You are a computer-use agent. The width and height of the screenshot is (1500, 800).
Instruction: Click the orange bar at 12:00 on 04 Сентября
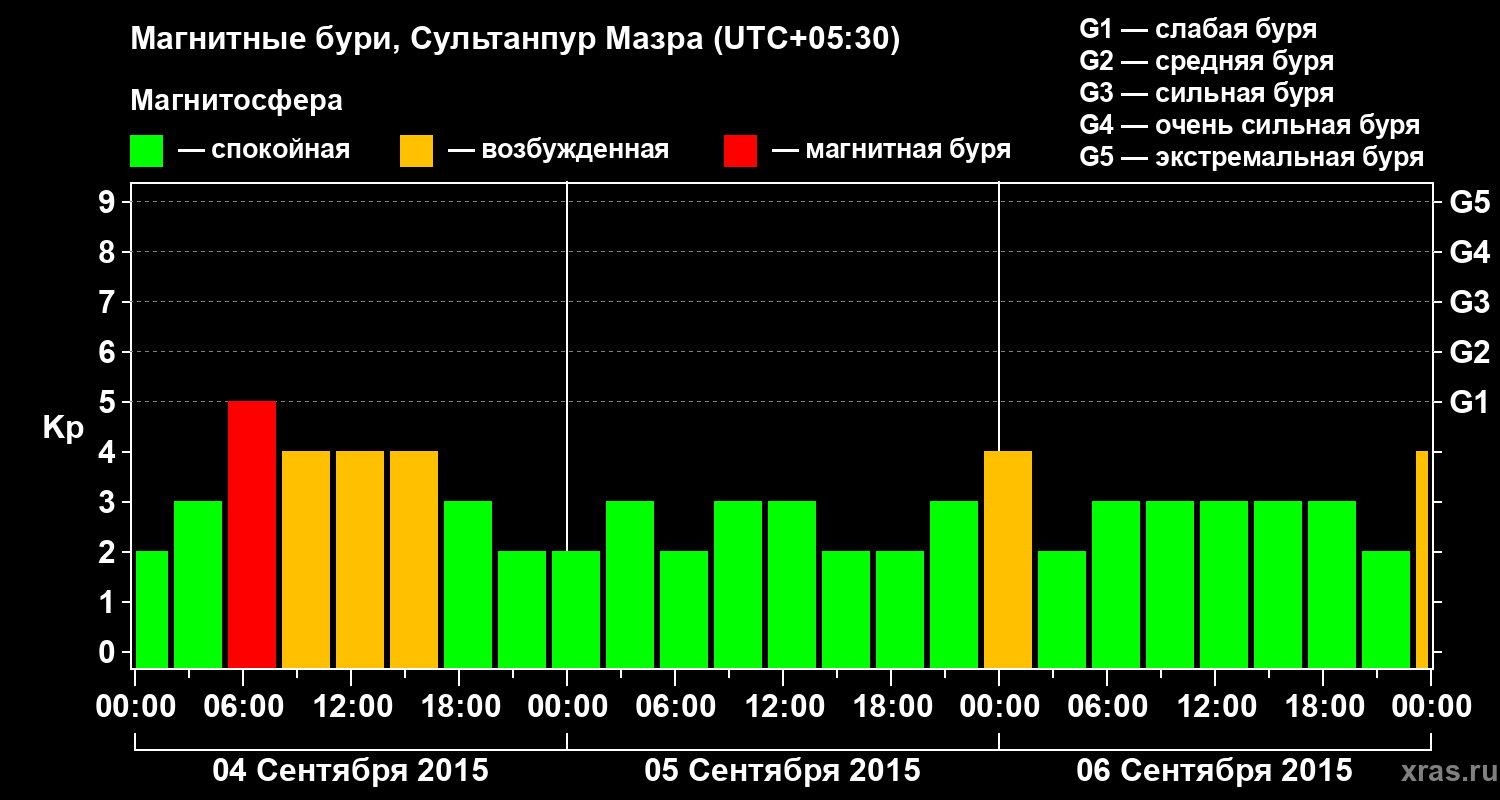point(360,560)
